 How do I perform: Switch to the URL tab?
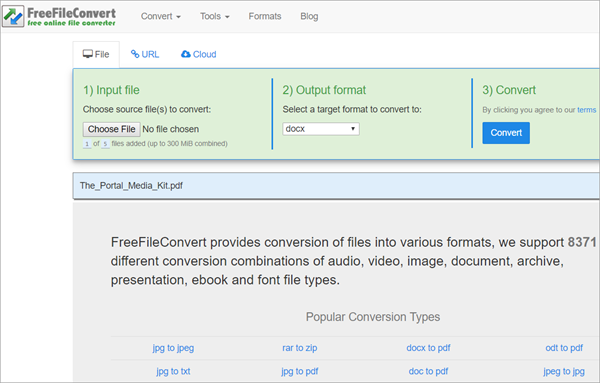[x=145, y=54]
